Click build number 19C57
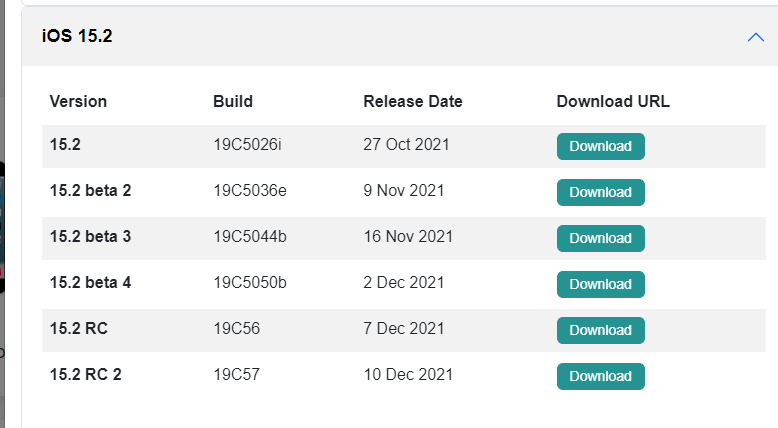778x428 pixels. point(237,374)
